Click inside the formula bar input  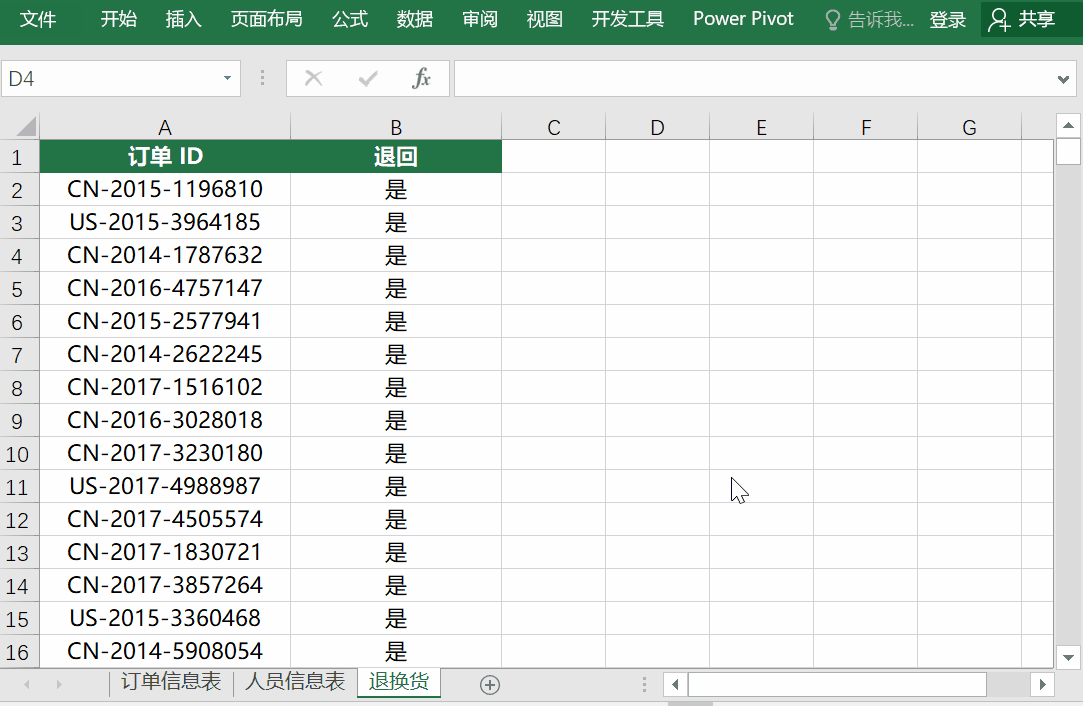click(x=753, y=79)
